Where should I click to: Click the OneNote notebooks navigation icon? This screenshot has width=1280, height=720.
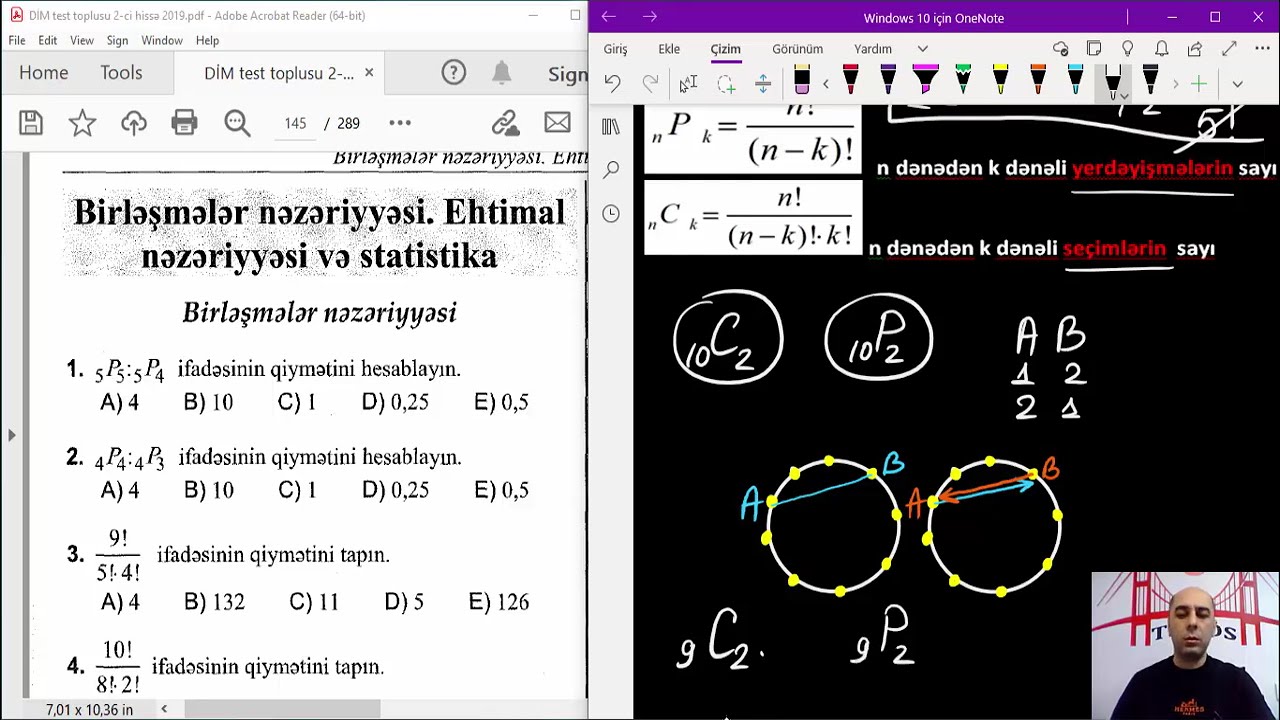click(x=611, y=127)
